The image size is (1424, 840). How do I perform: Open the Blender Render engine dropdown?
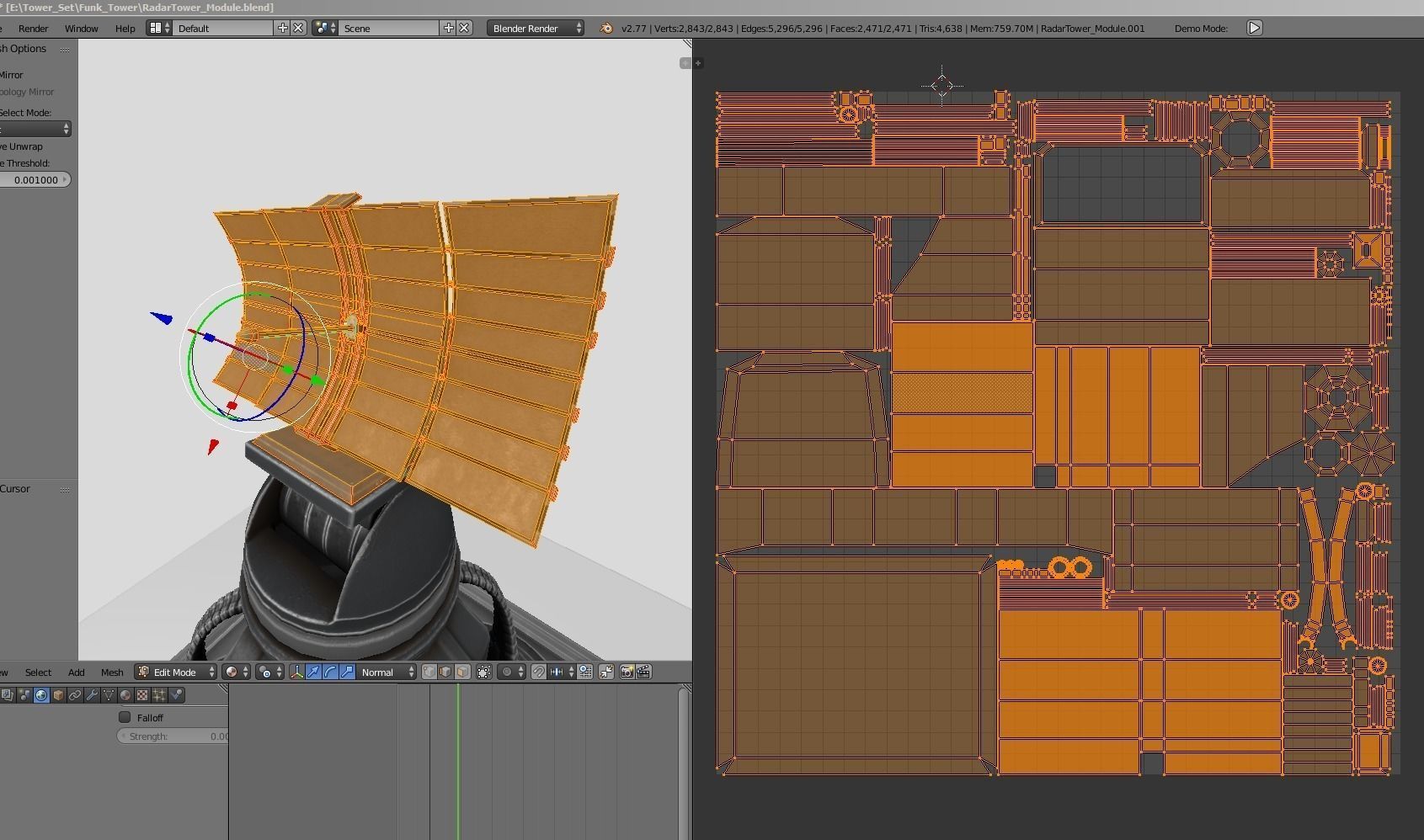(536, 28)
